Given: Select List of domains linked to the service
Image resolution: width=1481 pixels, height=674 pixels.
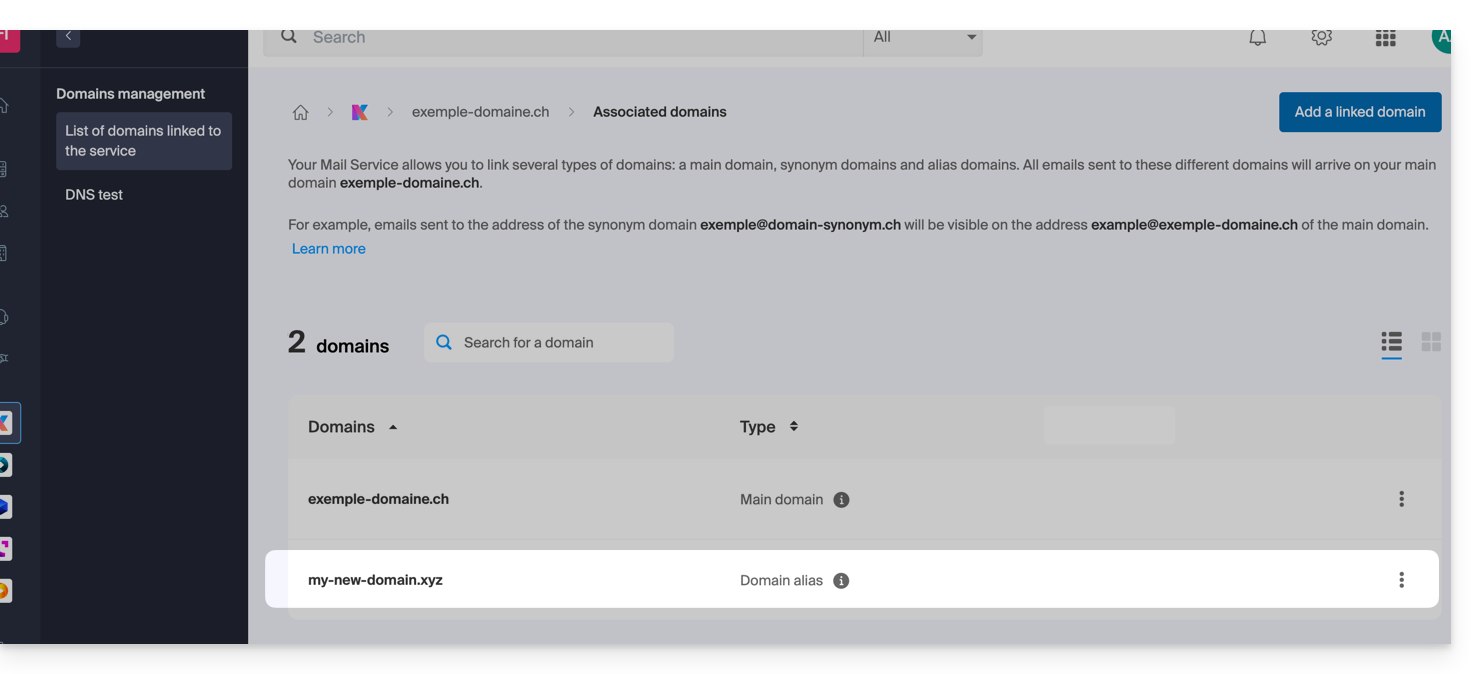Looking at the screenshot, I should coord(143,141).
